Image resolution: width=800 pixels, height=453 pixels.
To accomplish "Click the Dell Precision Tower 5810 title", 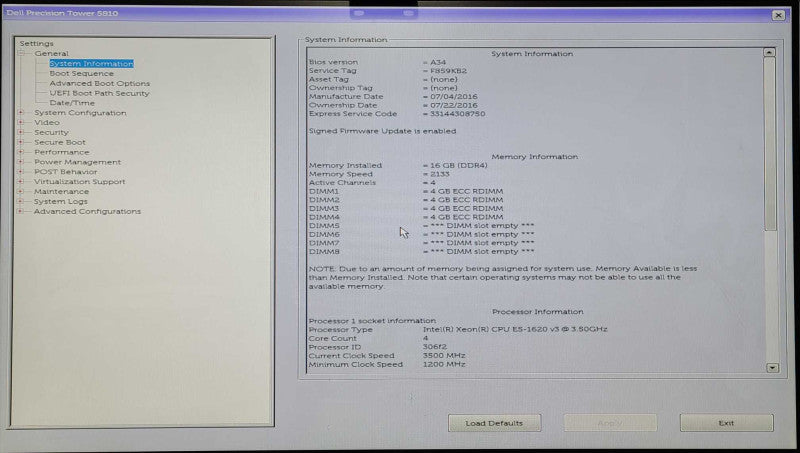I will tap(62, 13).
